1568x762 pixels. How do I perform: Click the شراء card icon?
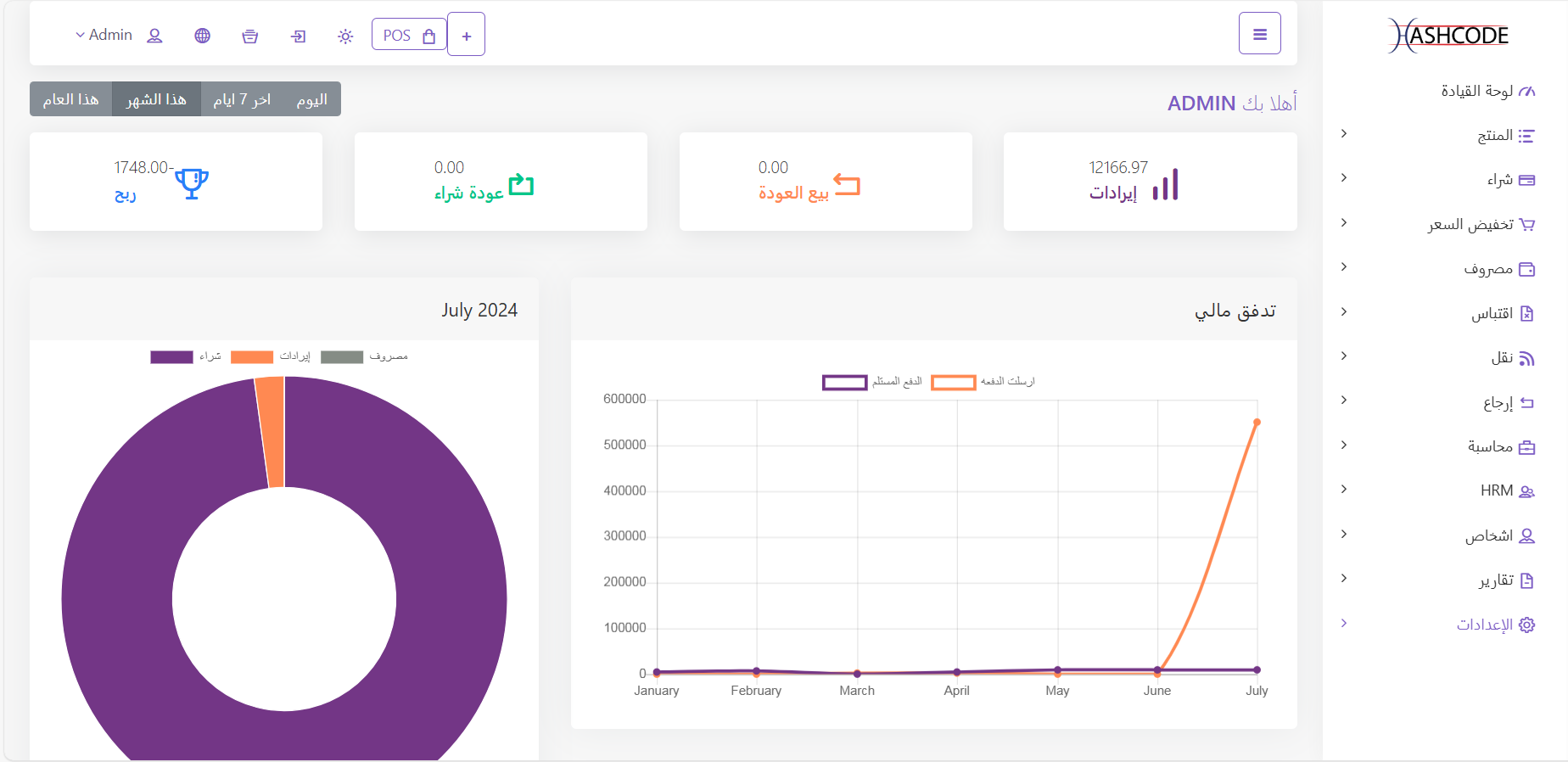[x=1526, y=180]
